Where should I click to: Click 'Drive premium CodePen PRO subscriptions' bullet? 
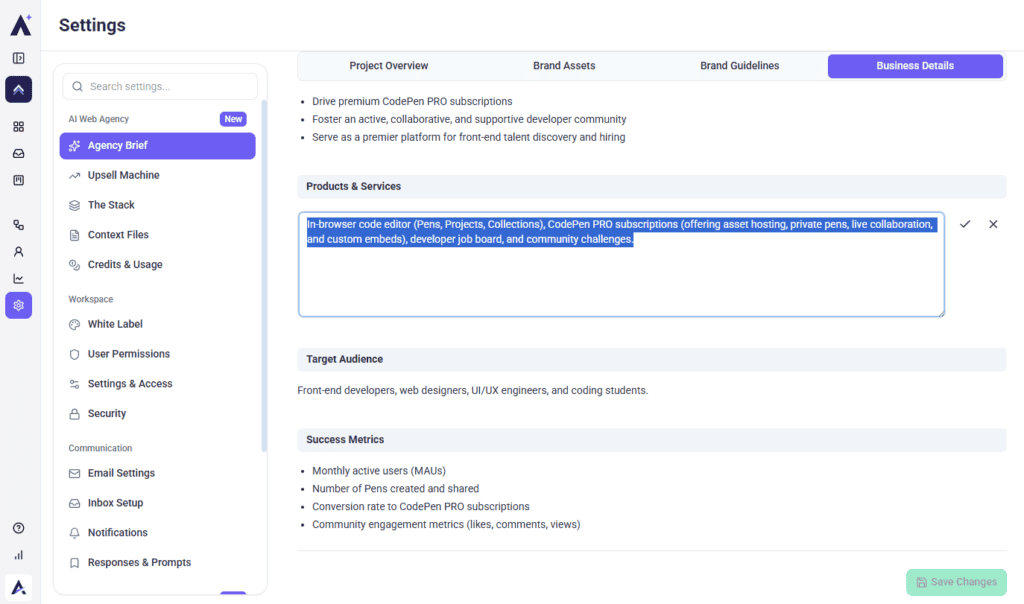[412, 101]
